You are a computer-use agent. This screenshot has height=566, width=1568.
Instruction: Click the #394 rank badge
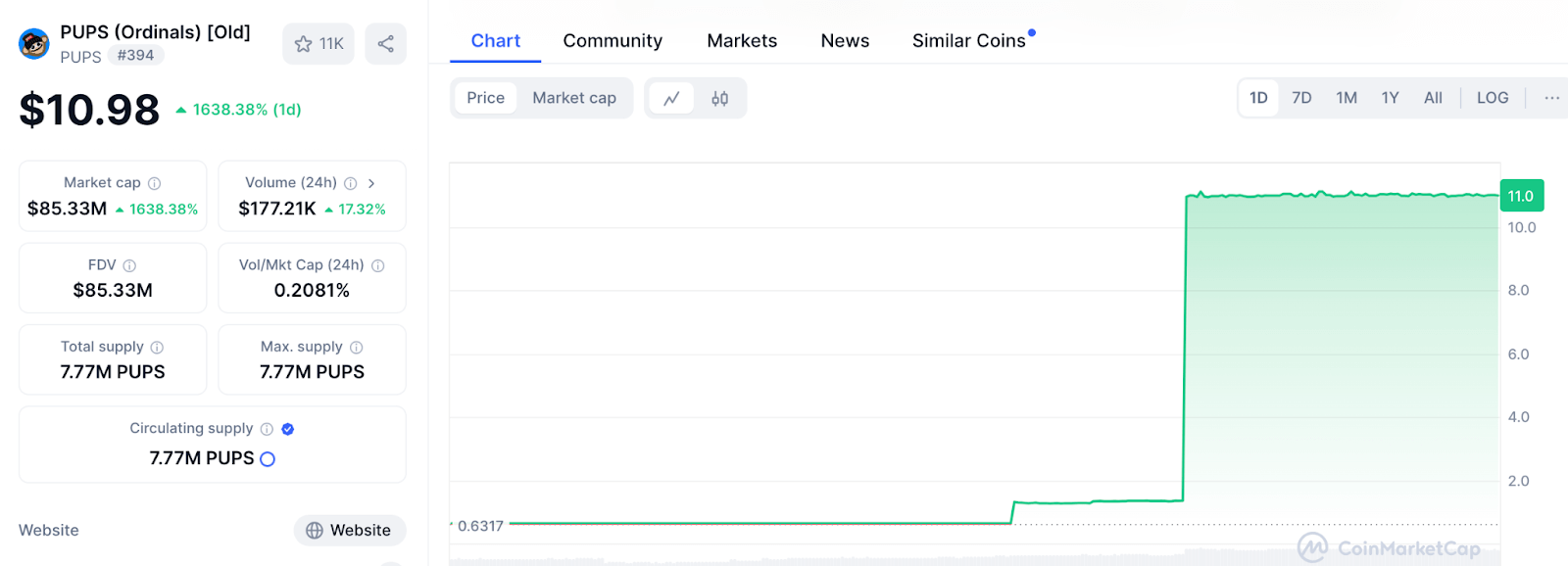(x=135, y=56)
